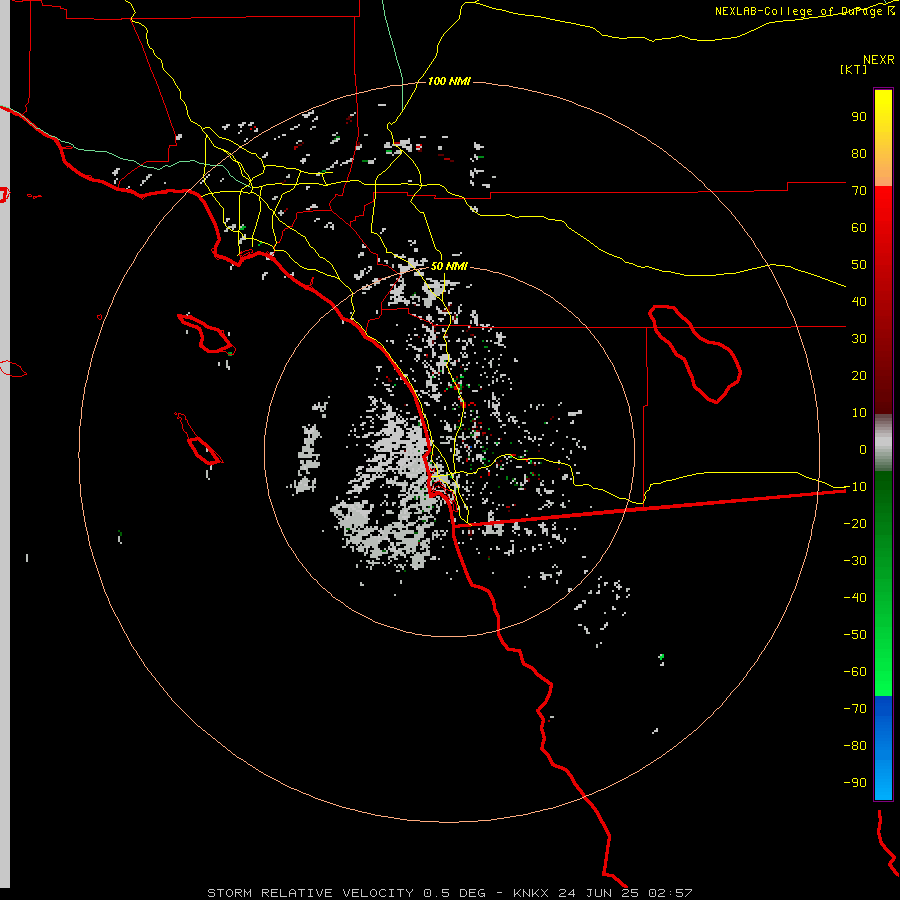The width and height of the screenshot is (900, 900).
Task: Select the "-20" value on the velocity scale
Action: point(855,524)
